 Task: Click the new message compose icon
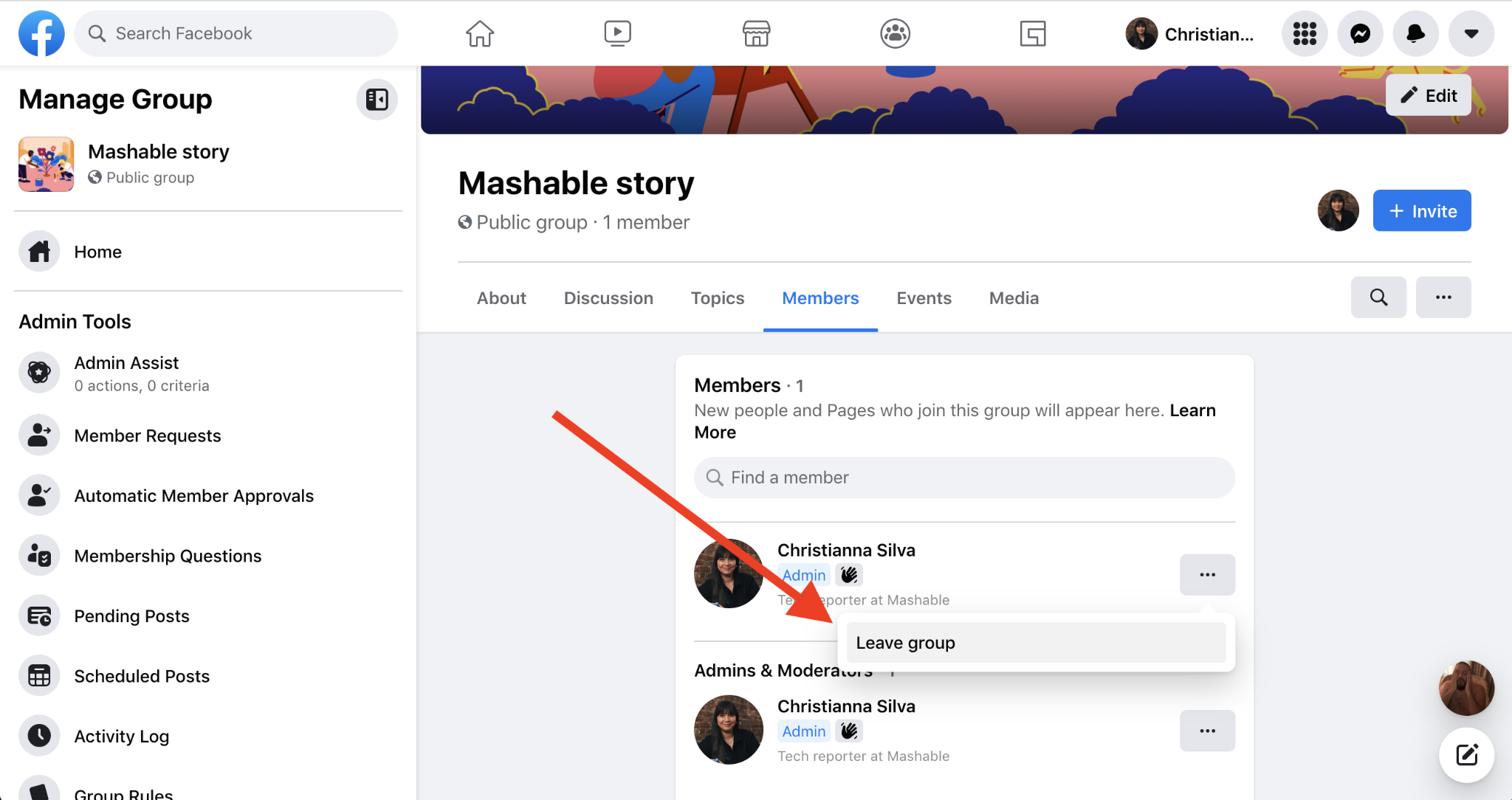click(x=1466, y=754)
